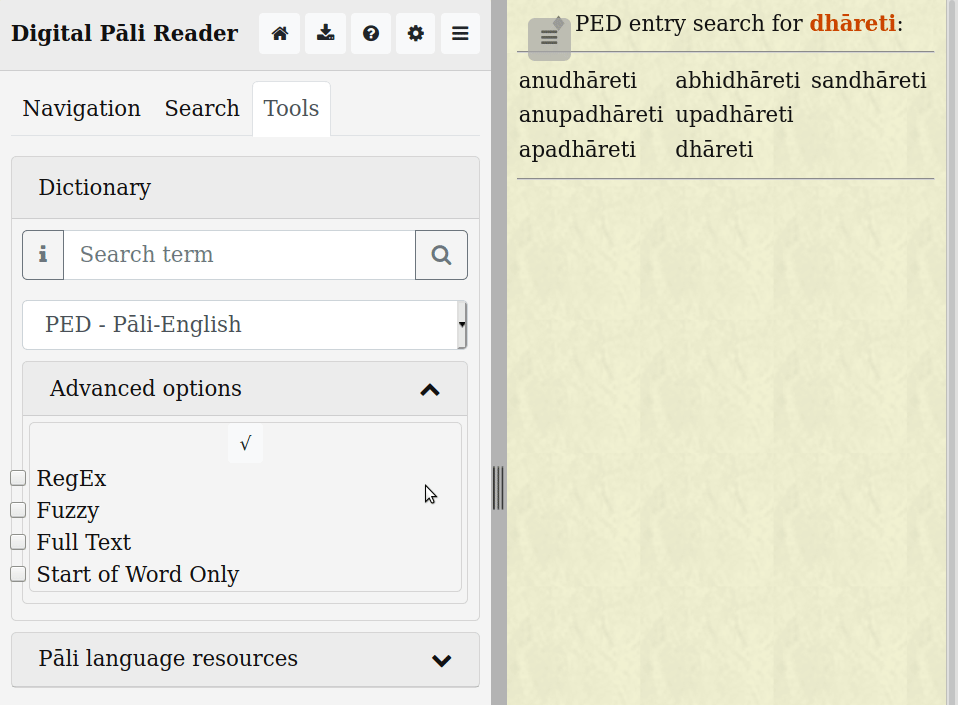This screenshot has width=958, height=705.
Task: Click inside the Search term input field
Action: 238,255
